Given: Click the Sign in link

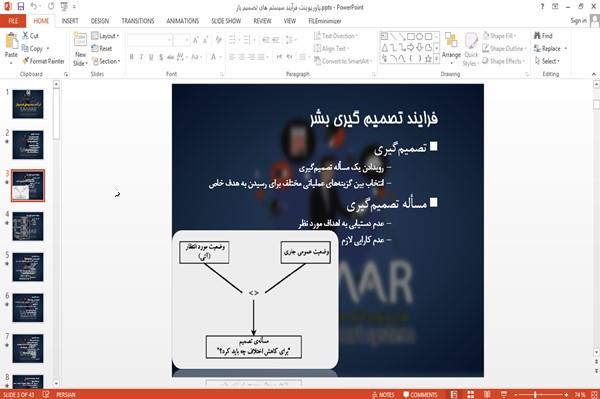Looking at the screenshot, I should coord(578,21).
